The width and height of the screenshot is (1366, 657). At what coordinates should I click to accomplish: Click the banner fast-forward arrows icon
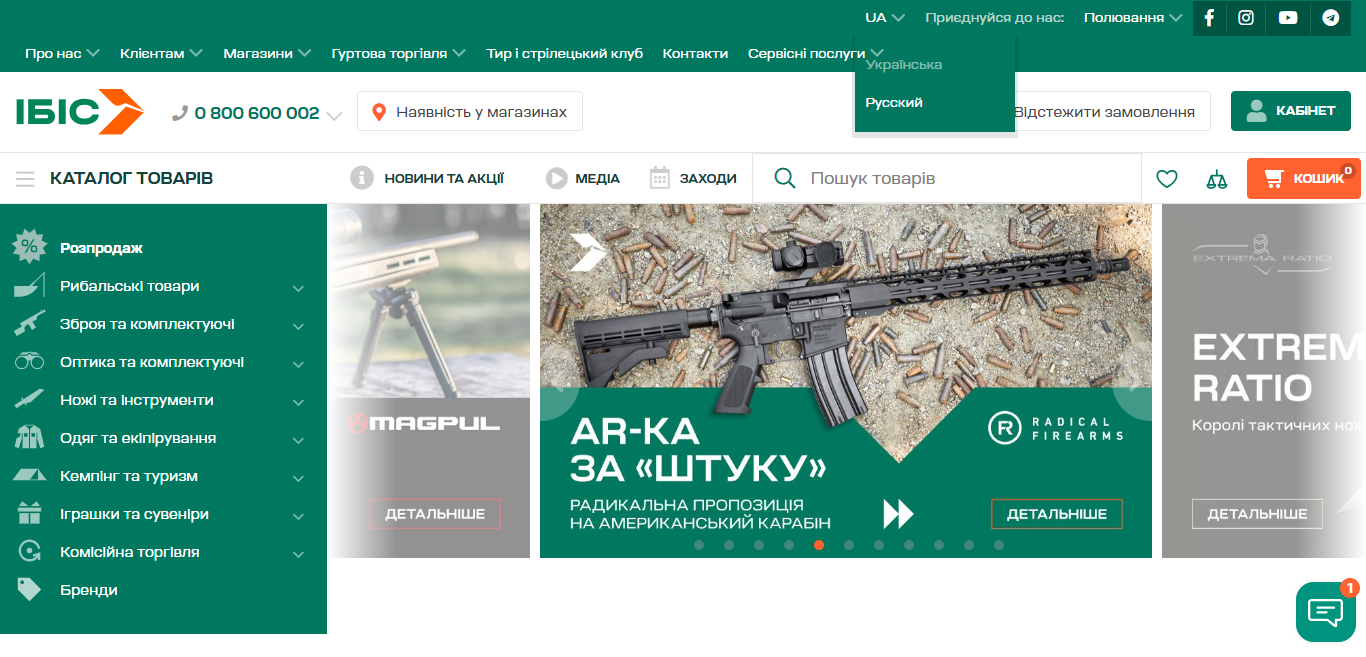pyautogui.click(x=898, y=514)
